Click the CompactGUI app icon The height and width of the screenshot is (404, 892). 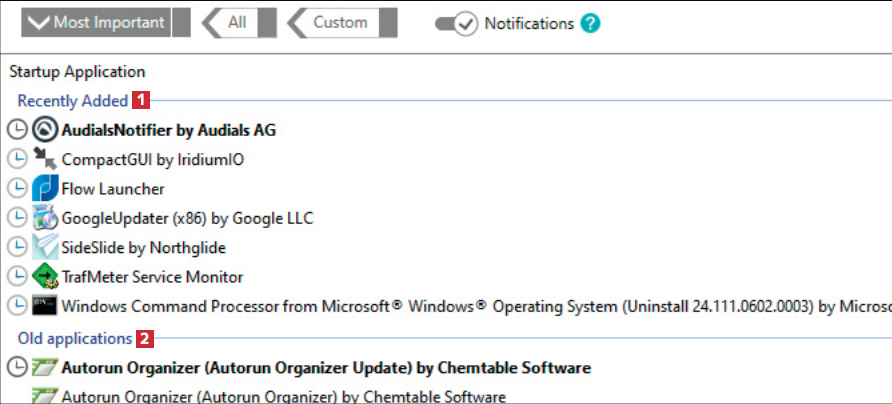click(x=45, y=158)
